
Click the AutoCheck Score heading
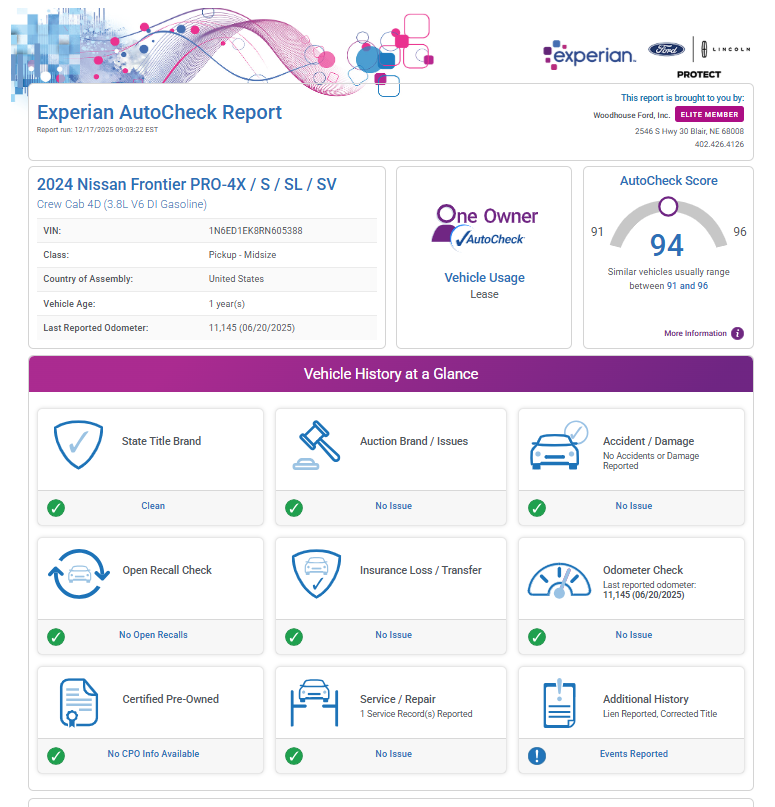click(x=668, y=181)
